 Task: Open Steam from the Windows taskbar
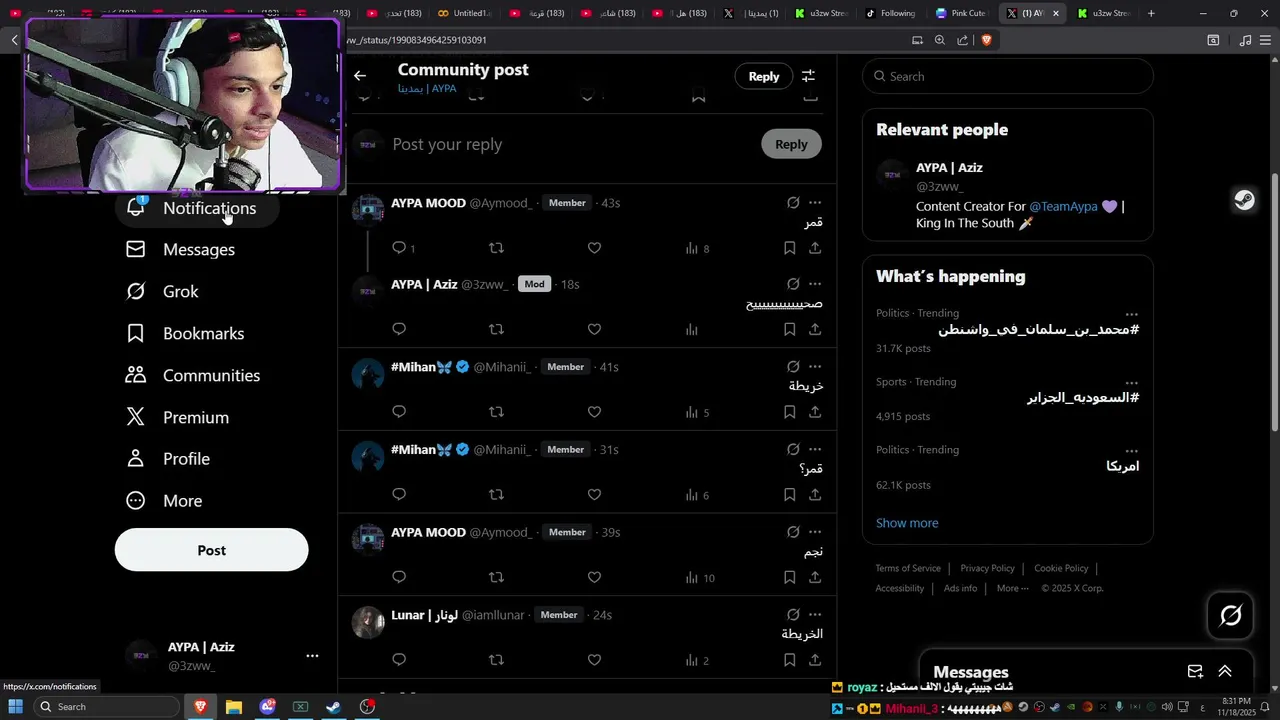point(334,707)
